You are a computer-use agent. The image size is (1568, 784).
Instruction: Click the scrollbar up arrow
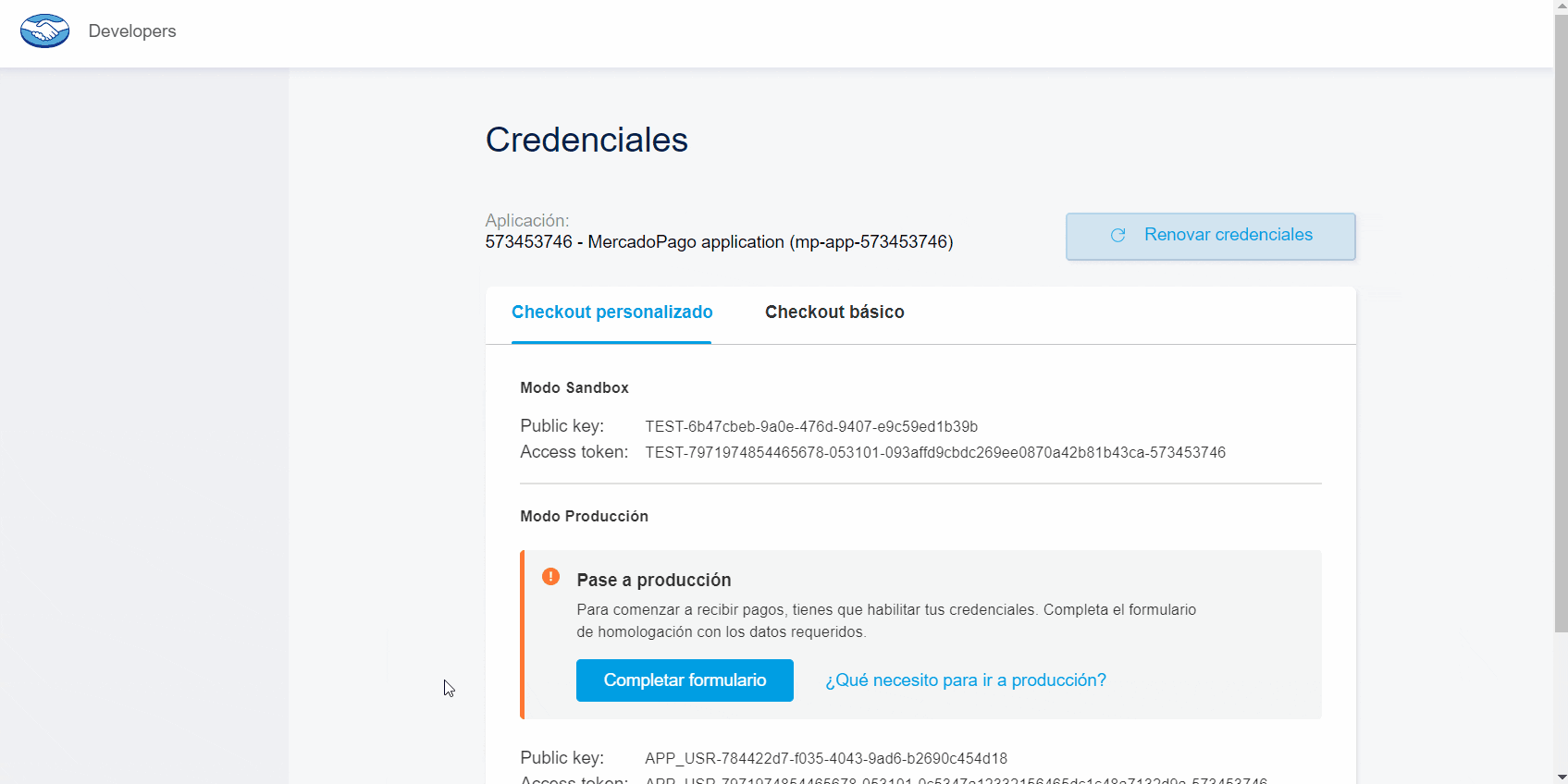[x=1561, y=6]
